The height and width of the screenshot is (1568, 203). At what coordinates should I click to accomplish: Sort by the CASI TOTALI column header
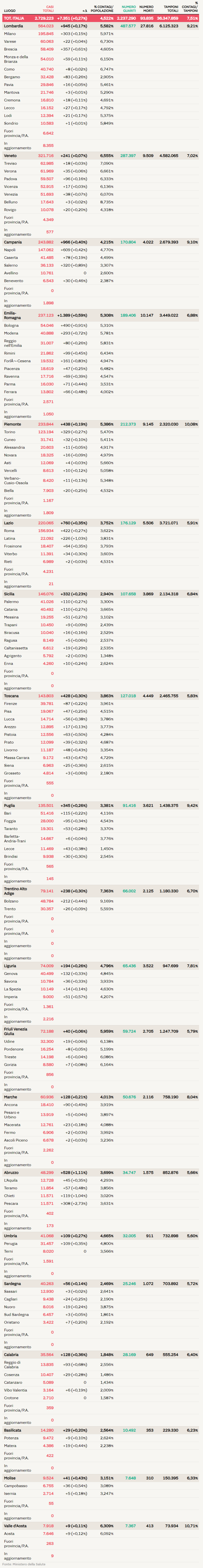point(49,9)
